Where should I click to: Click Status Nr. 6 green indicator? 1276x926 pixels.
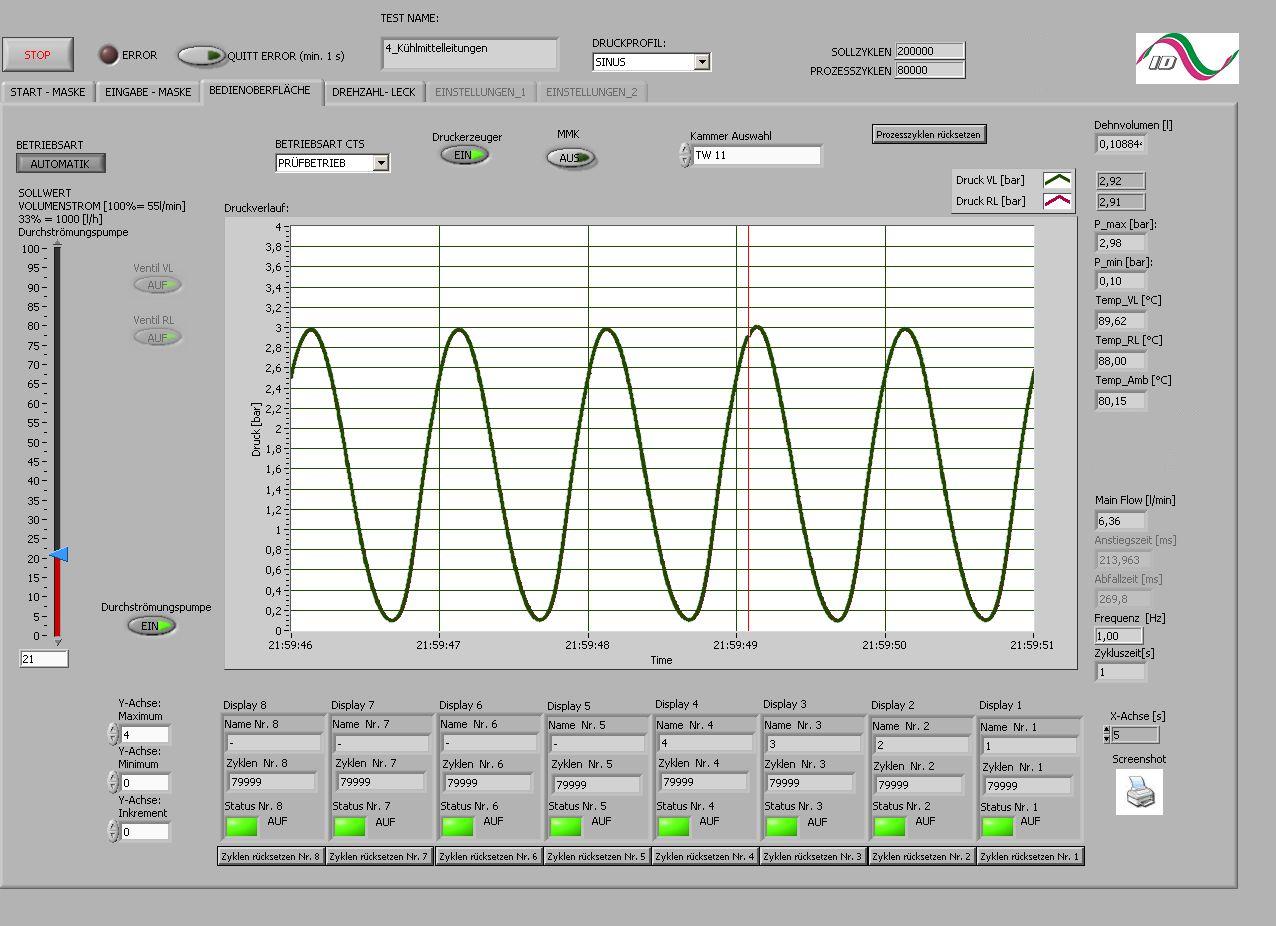[457, 827]
